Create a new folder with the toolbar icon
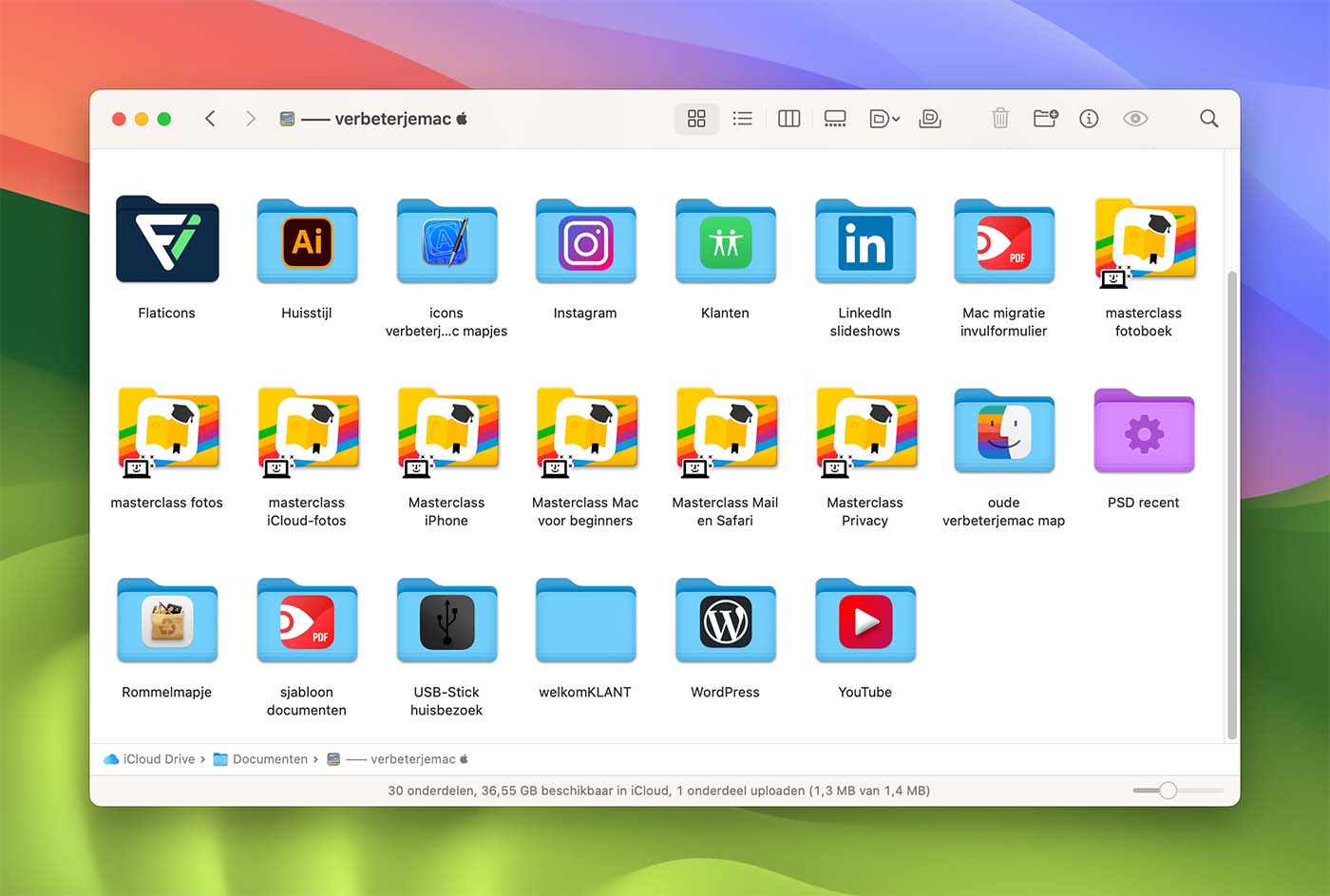This screenshot has width=1330, height=896. [x=1045, y=118]
